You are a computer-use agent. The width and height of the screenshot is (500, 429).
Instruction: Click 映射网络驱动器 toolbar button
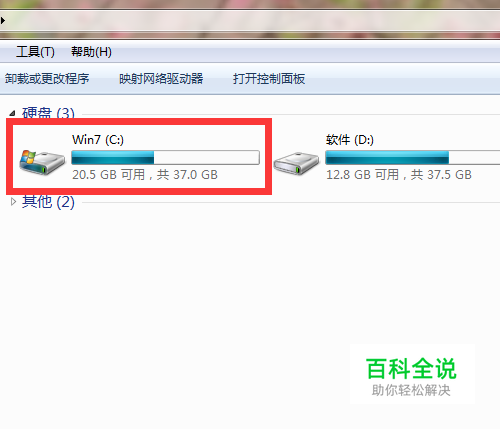tap(161, 79)
